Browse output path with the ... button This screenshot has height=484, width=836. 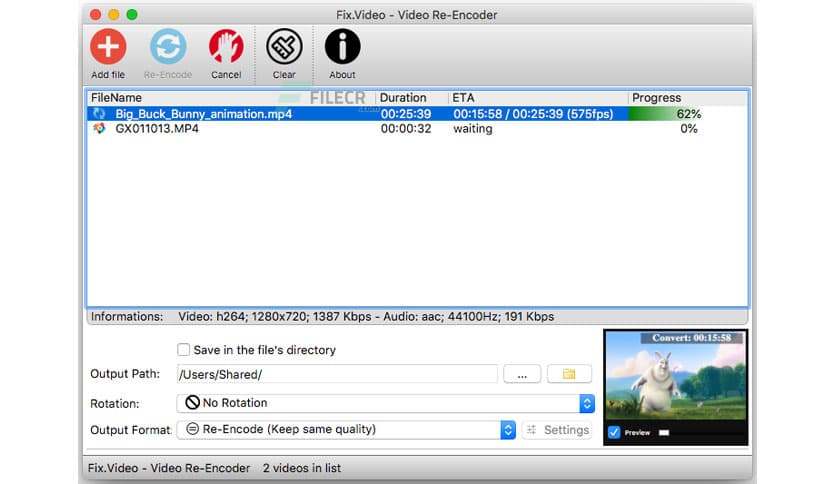[522, 374]
